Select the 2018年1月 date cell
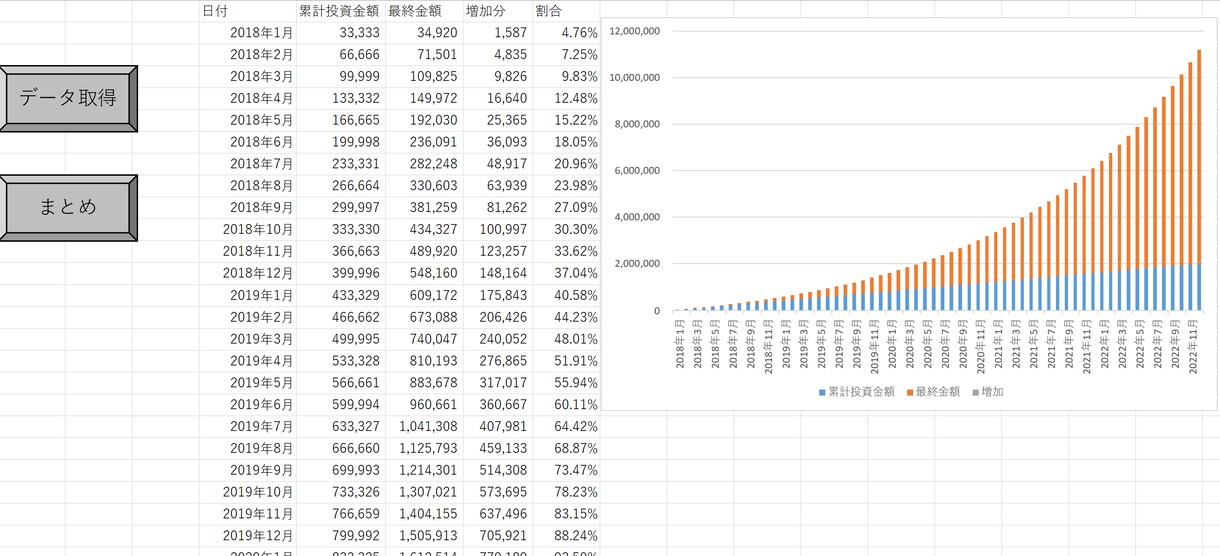The height and width of the screenshot is (556, 1220). pyautogui.click(x=247, y=33)
